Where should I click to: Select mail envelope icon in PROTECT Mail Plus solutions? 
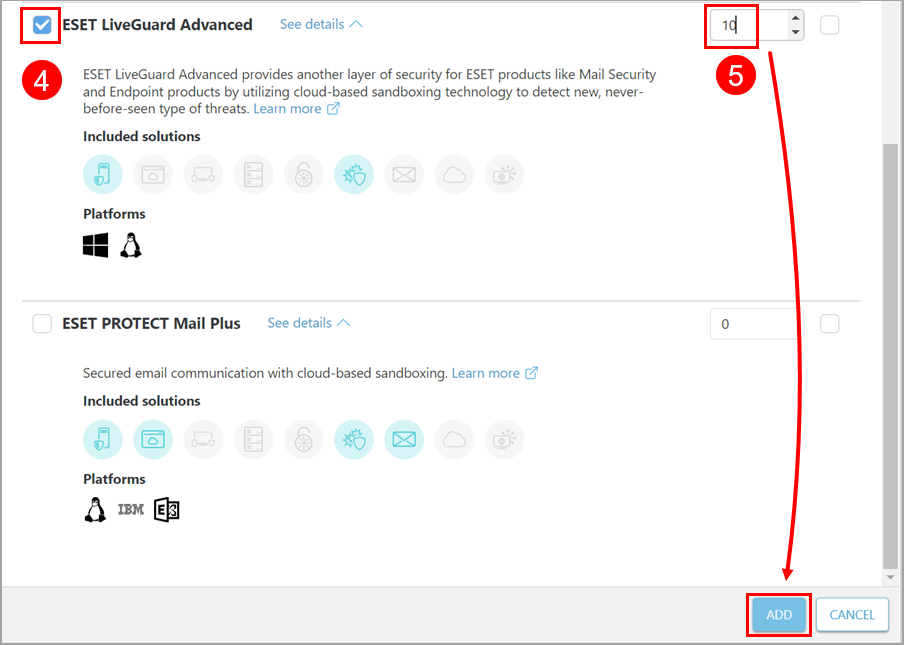(x=404, y=439)
